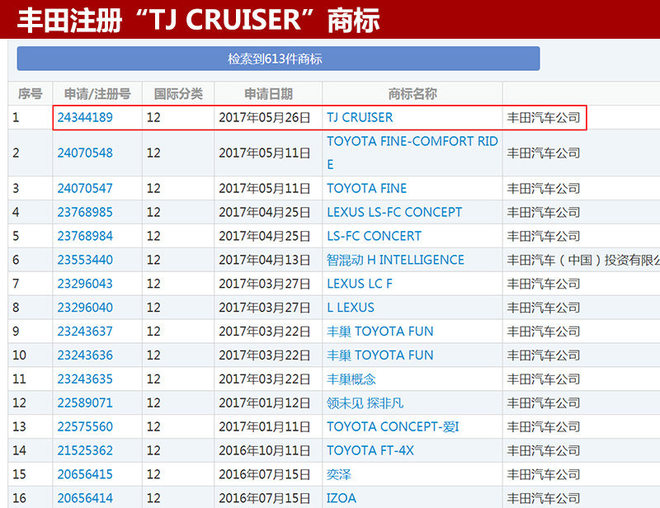Open LEXUS LS-FC CONCEPT trademark link

pyautogui.click(x=394, y=212)
